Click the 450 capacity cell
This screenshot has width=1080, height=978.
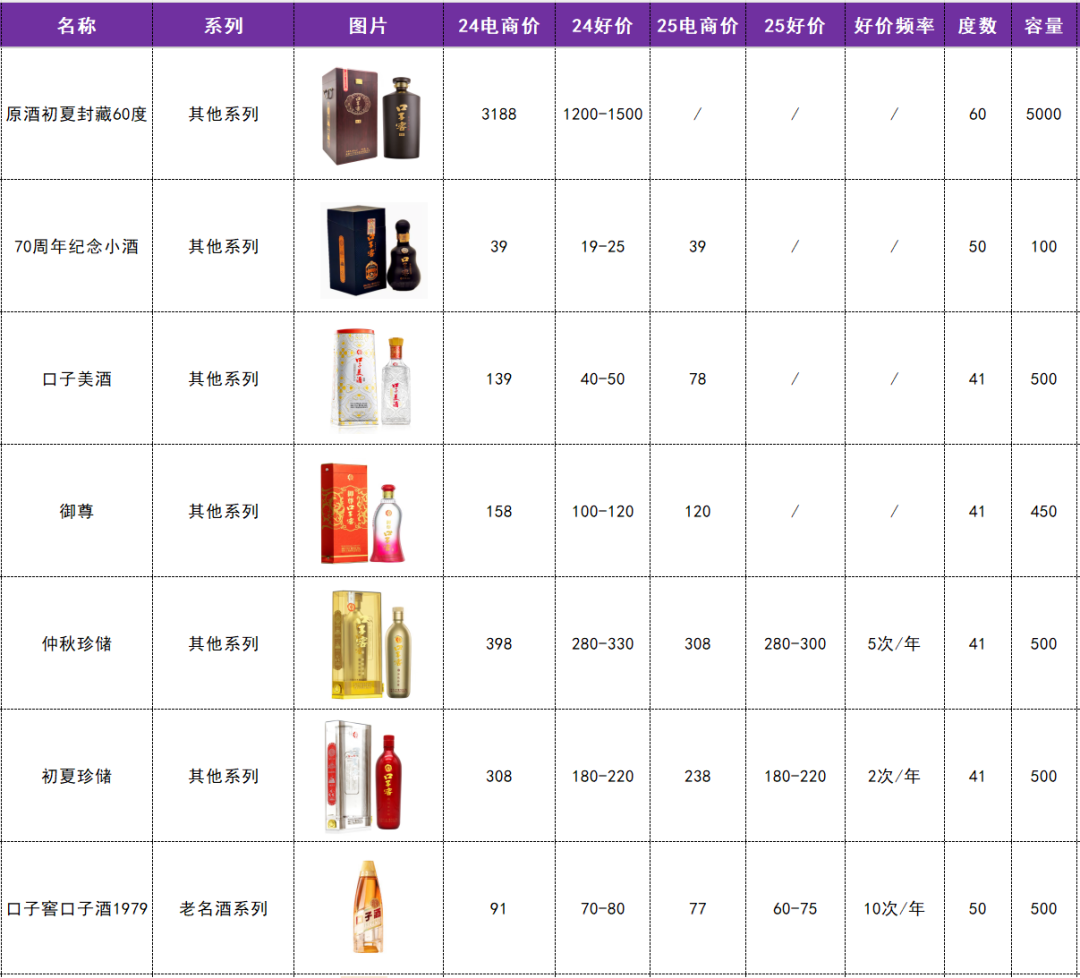[x=1044, y=511]
